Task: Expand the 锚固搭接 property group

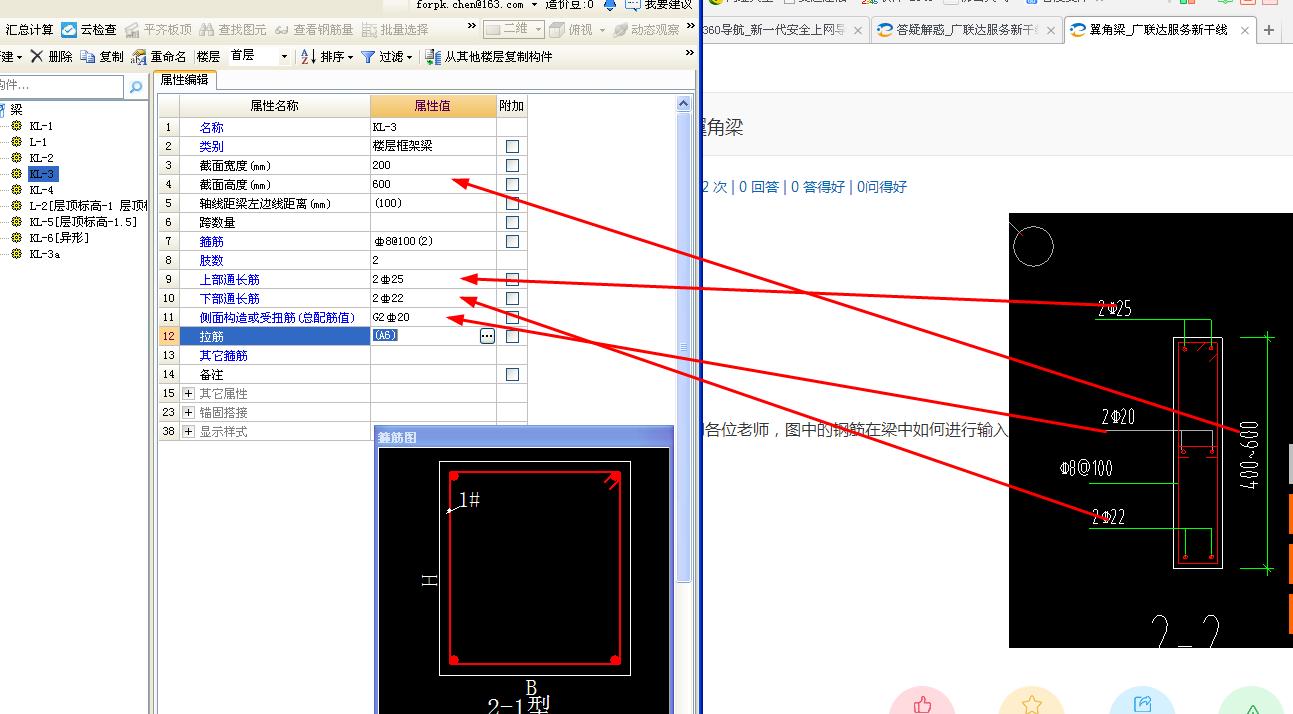Action: 188,412
